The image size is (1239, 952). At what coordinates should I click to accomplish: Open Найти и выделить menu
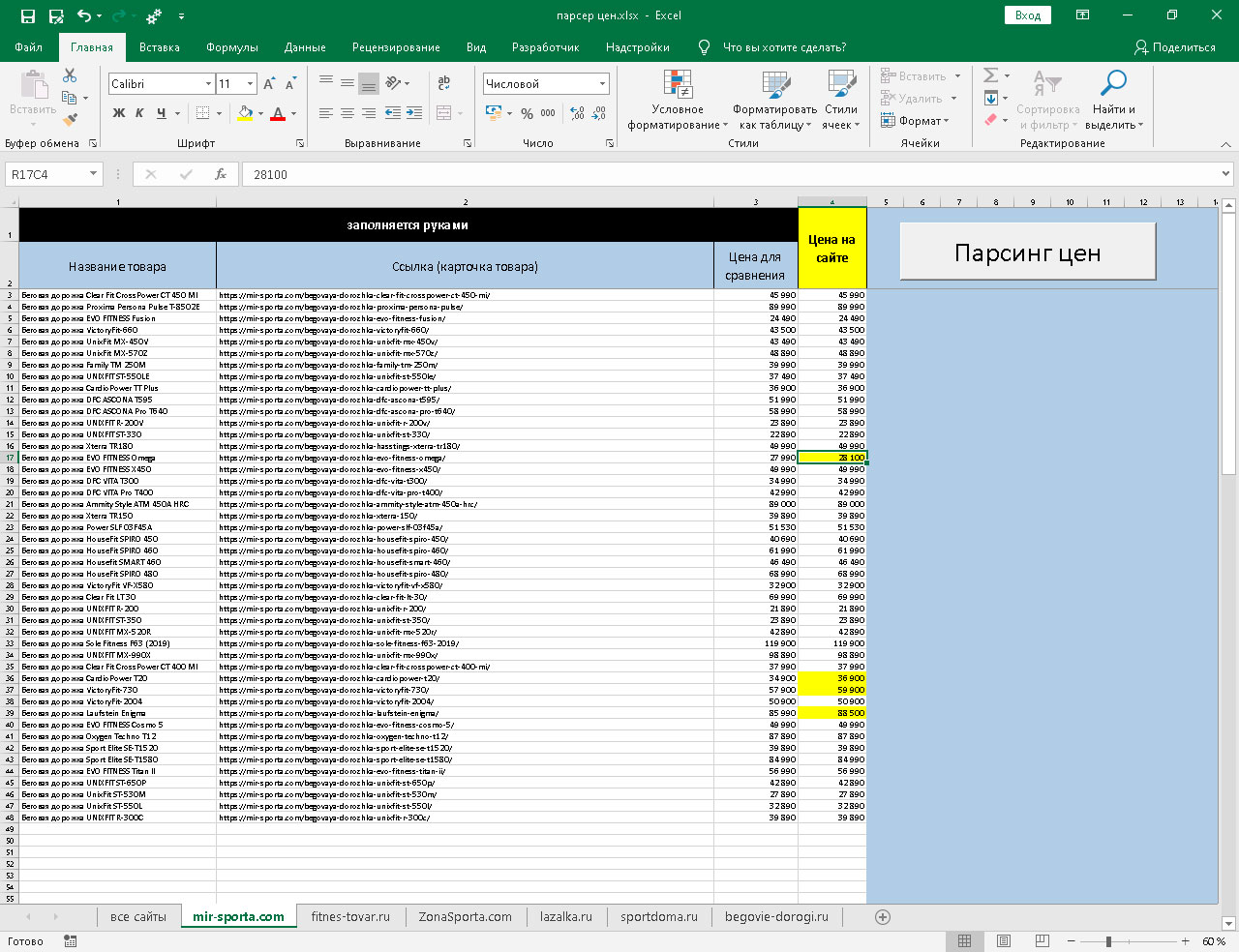pos(1114,99)
